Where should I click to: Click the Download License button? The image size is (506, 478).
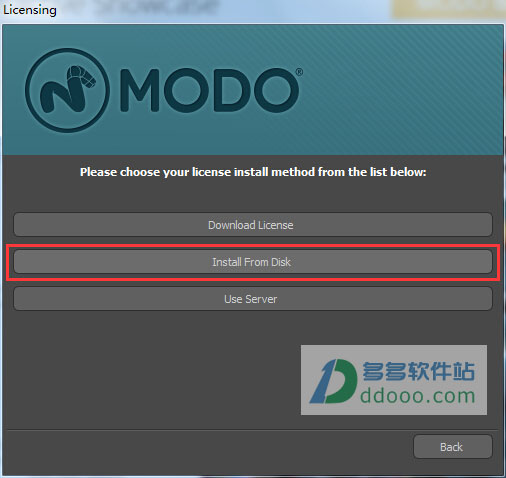(x=253, y=225)
